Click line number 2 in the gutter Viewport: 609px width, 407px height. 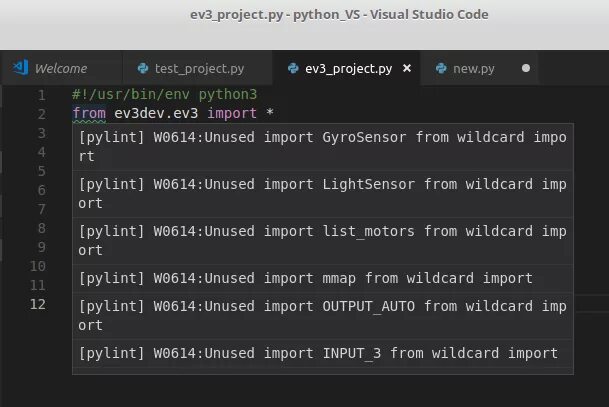(42, 114)
